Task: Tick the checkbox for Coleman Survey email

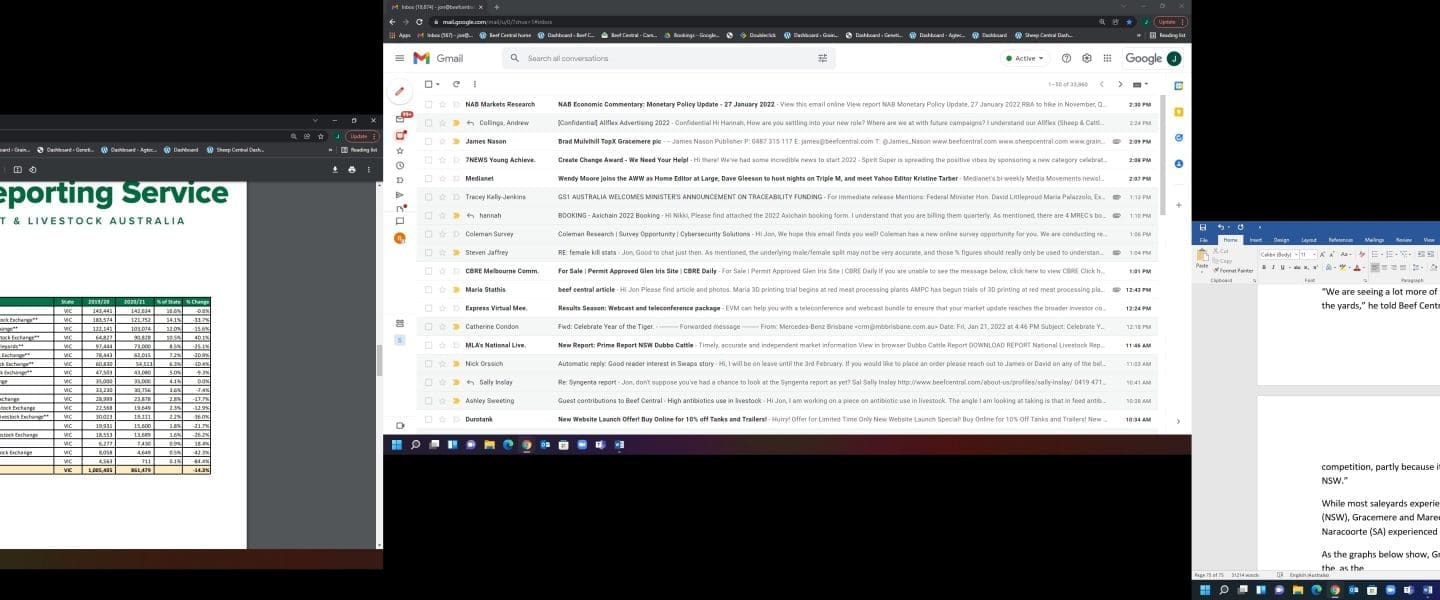Action: (429, 234)
